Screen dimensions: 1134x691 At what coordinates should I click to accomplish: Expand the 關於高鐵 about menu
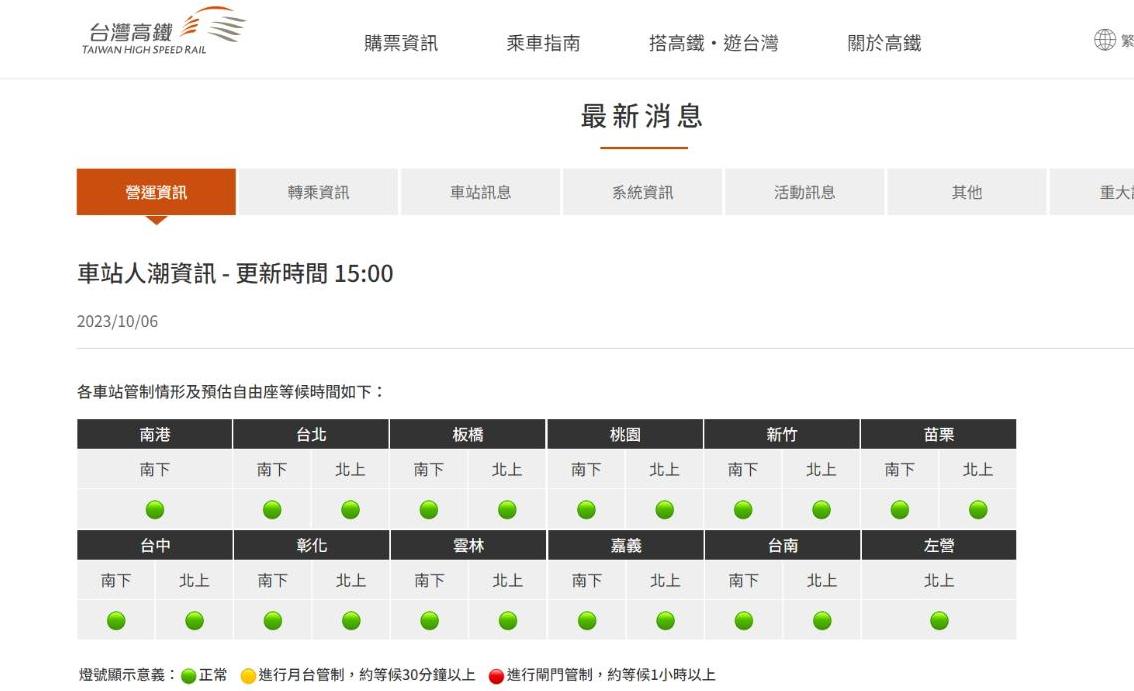click(x=884, y=43)
